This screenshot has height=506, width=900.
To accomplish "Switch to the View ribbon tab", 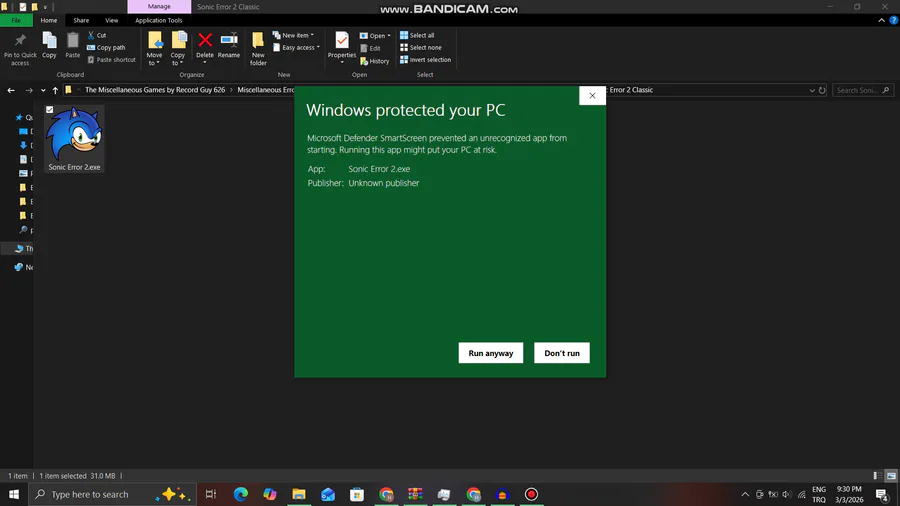I will [111, 20].
